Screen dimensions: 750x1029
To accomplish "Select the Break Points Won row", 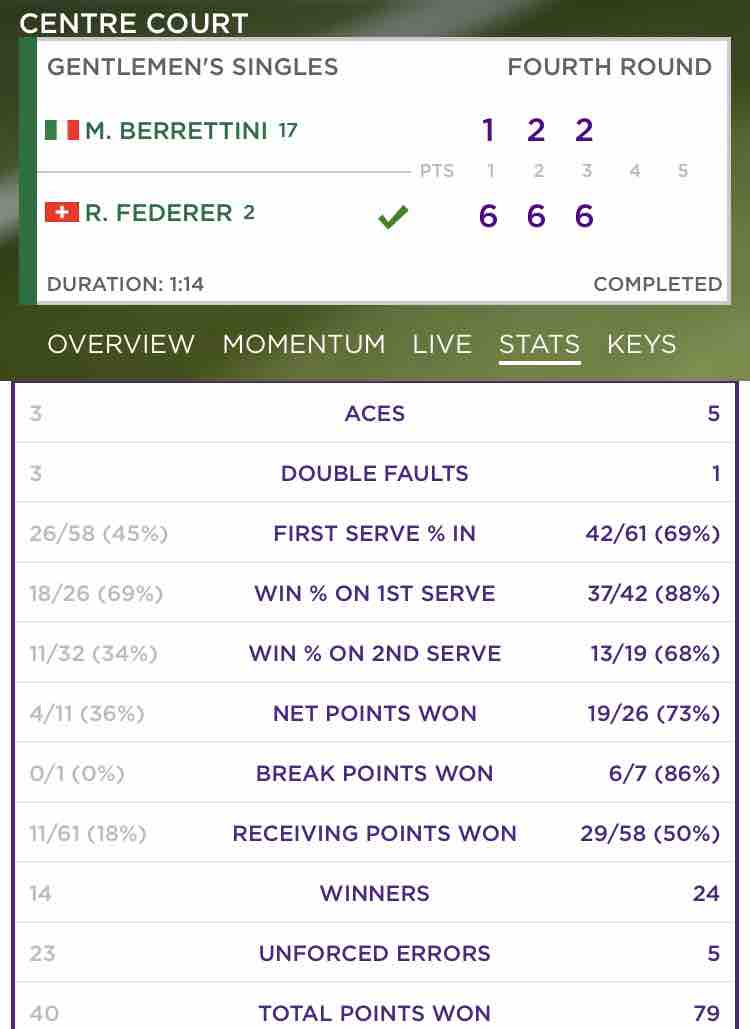I will click(375, 772).
